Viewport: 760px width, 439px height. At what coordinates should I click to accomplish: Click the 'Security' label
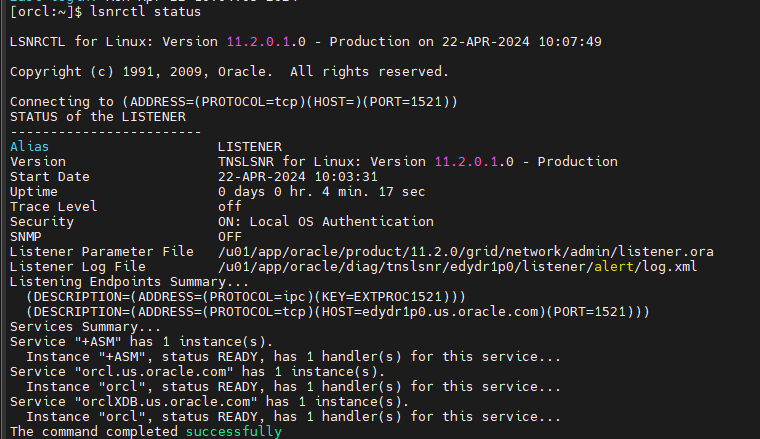pos(42,222)
